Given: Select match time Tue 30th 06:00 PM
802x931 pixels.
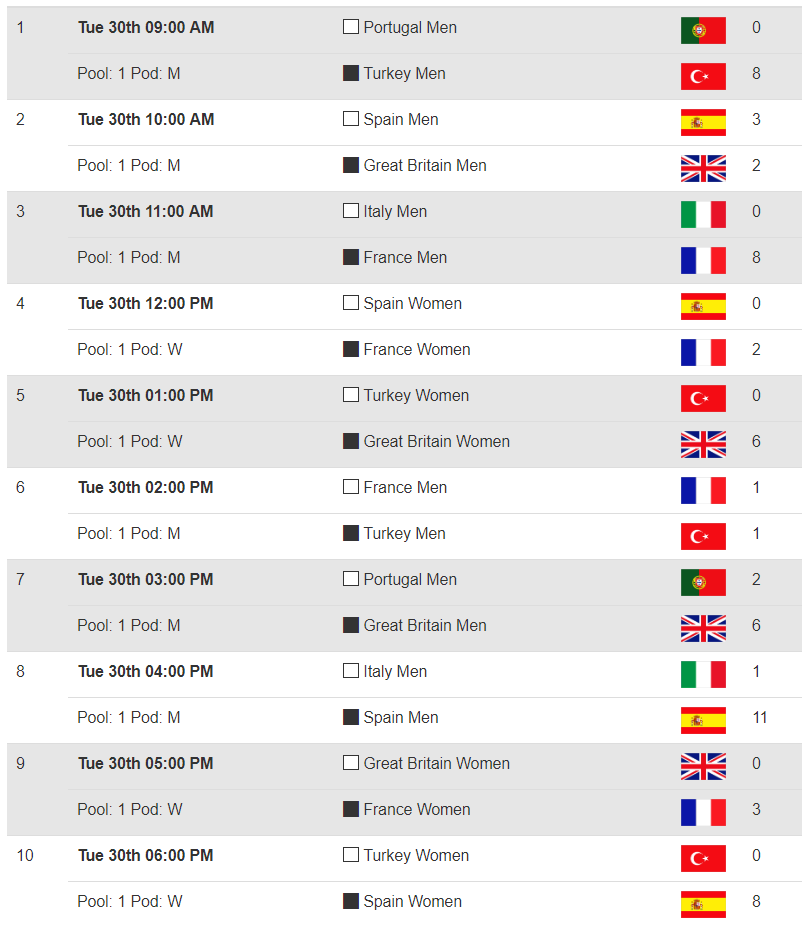Looking at the screenshot, I should [145, 856].
